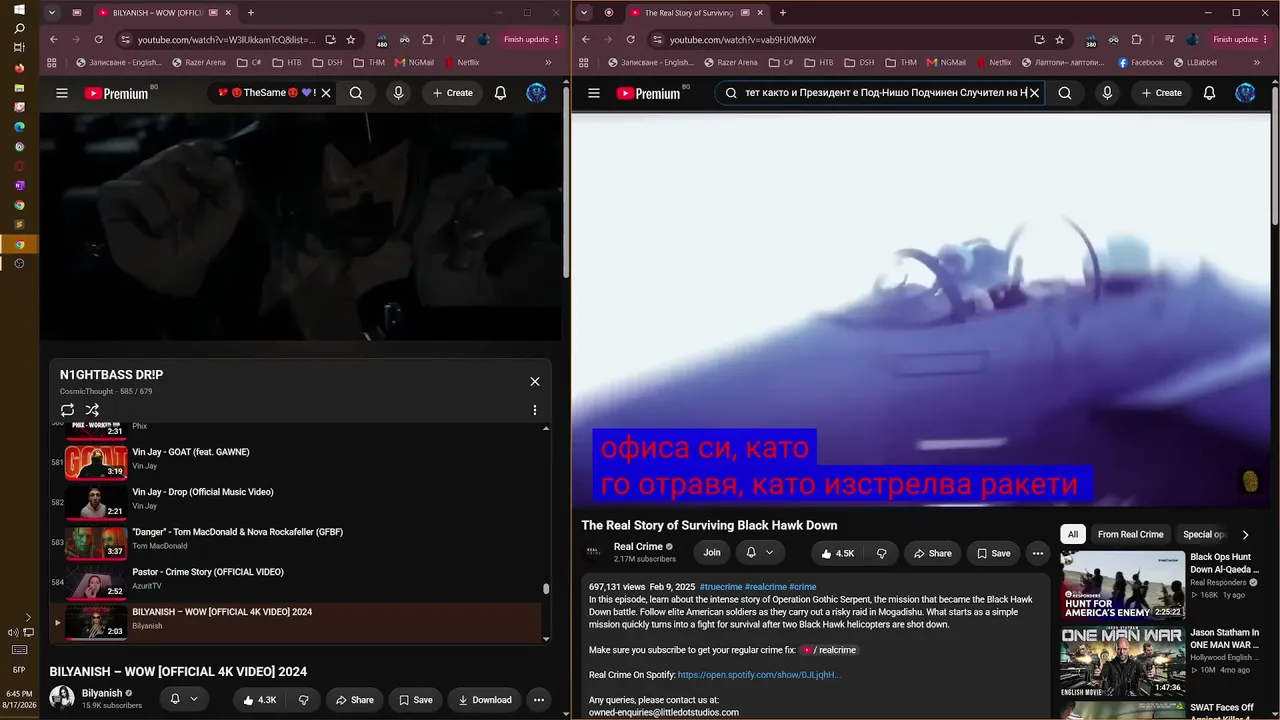The width and height of the screenshot is (1280, 720).
Task: Open more actions for BILYANISH video
Action: [x=539, y=700]
